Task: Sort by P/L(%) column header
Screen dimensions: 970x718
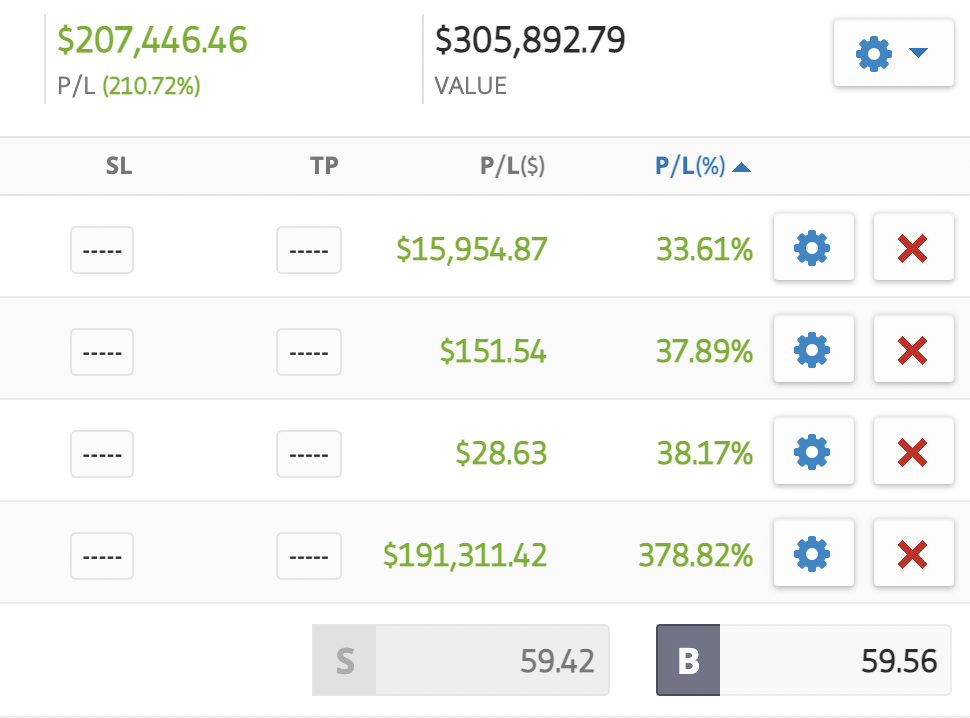Action: click(x=690, y=166)
